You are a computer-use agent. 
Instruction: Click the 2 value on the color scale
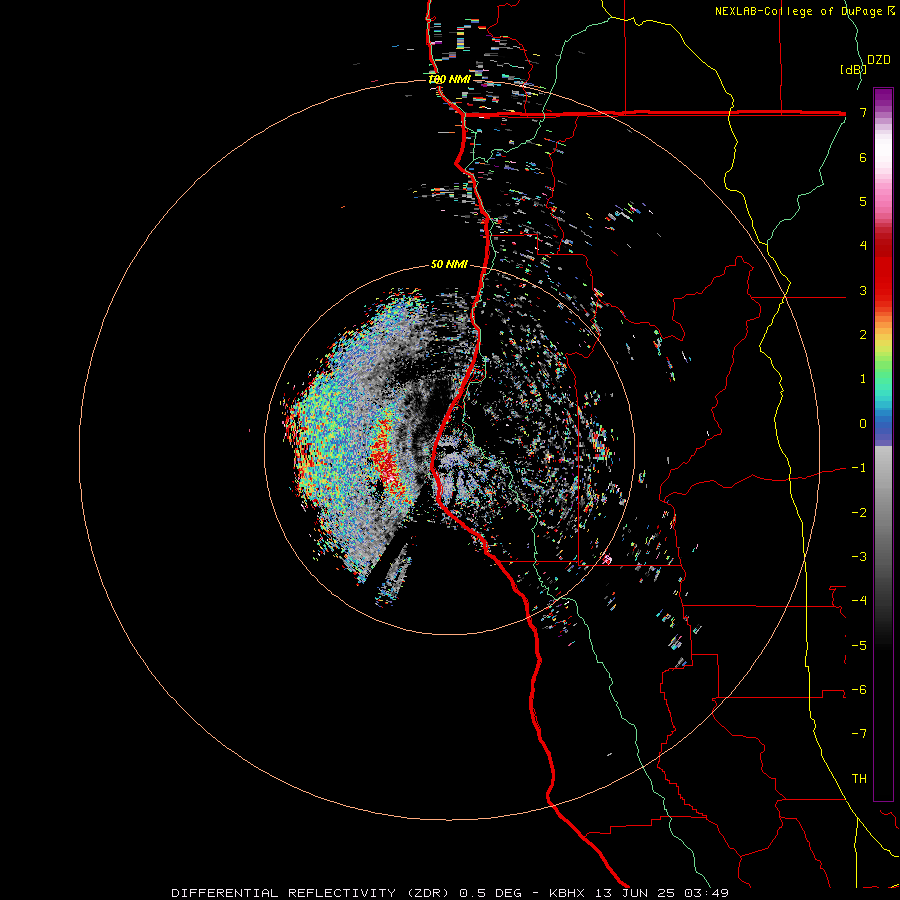tap(863, 335)
